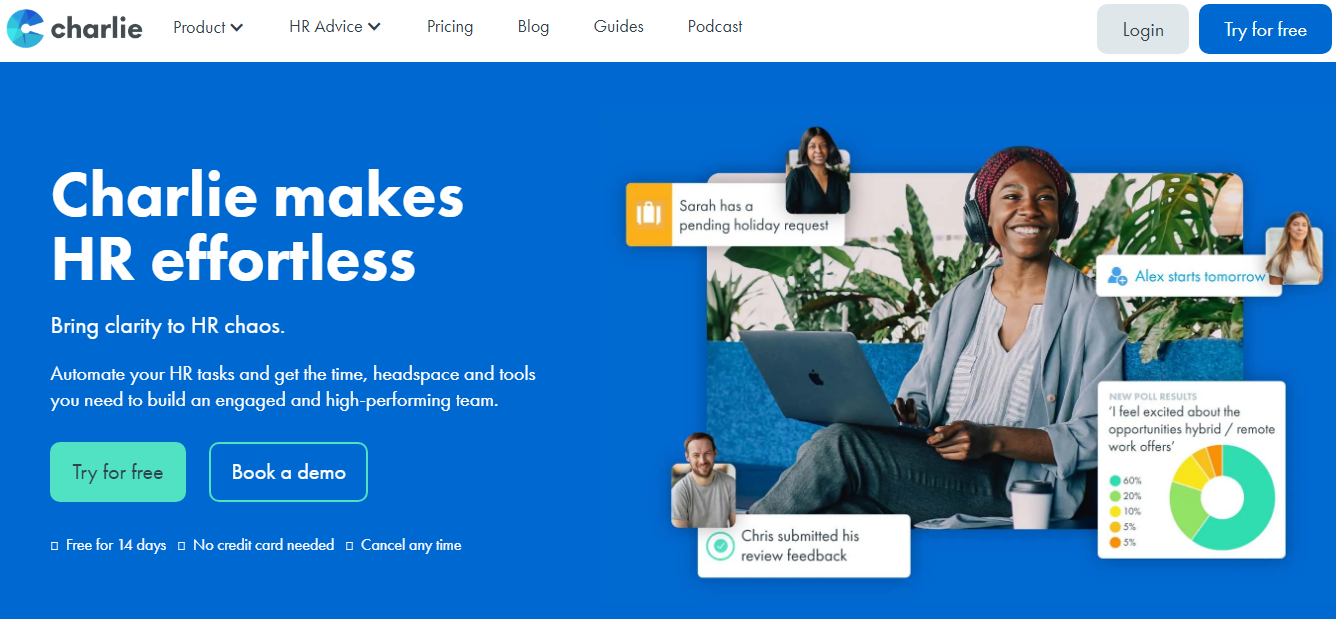Click Try for free in the header
This screenshot has width=1336, height=619.
click(x=1265, y=29)
